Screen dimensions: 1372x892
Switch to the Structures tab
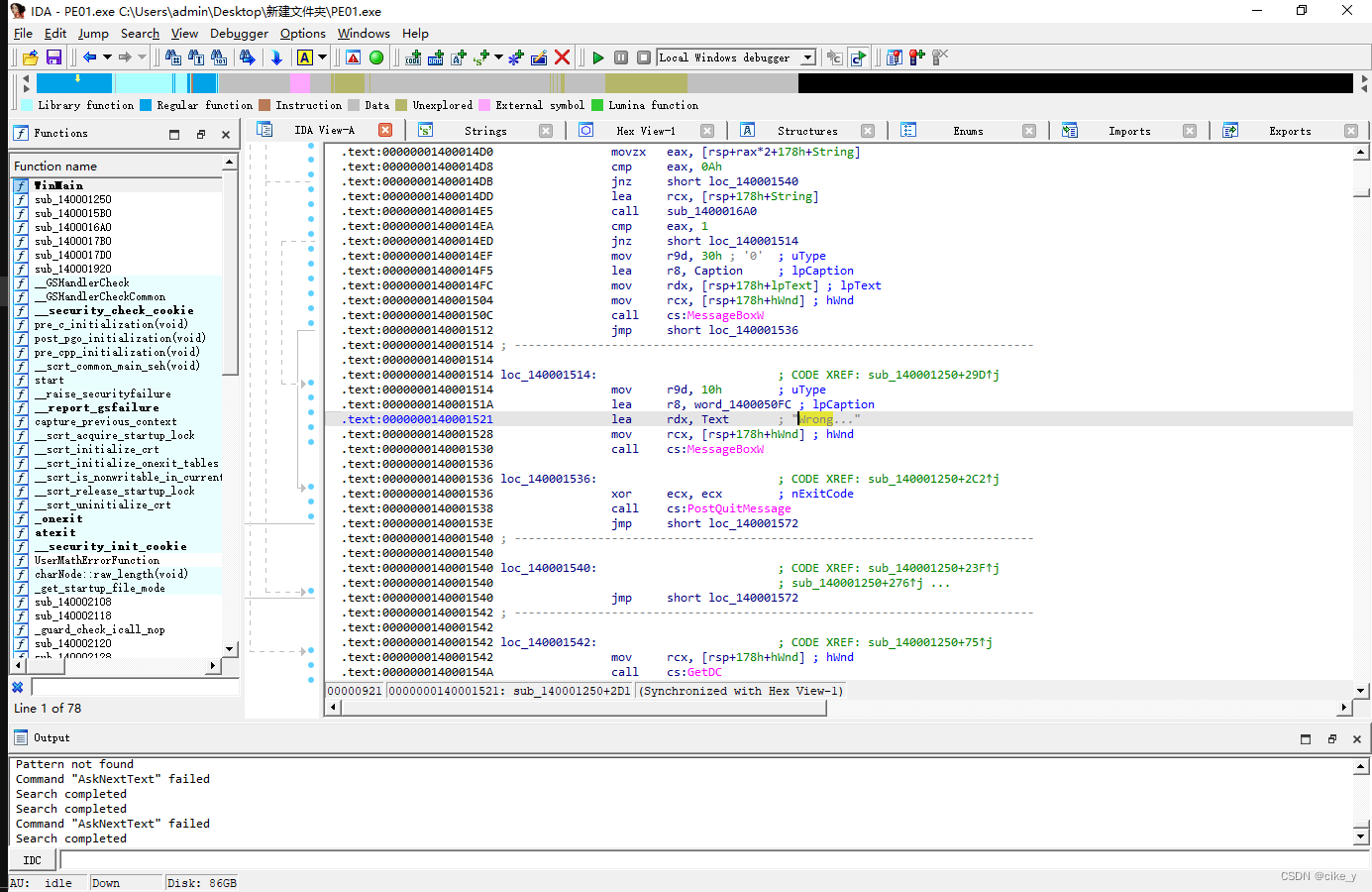807,131
